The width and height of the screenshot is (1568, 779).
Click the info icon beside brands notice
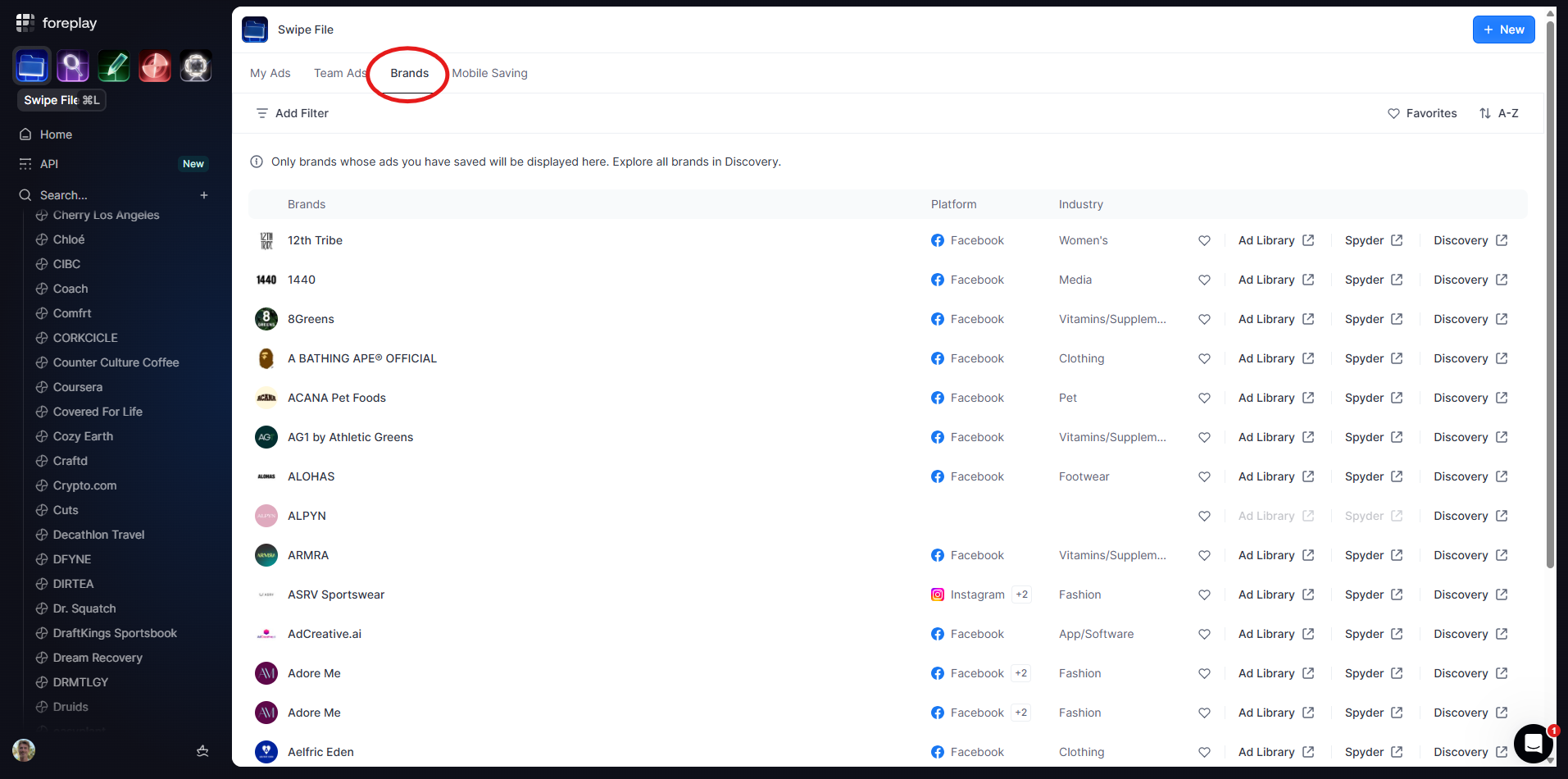click(257, 162)
